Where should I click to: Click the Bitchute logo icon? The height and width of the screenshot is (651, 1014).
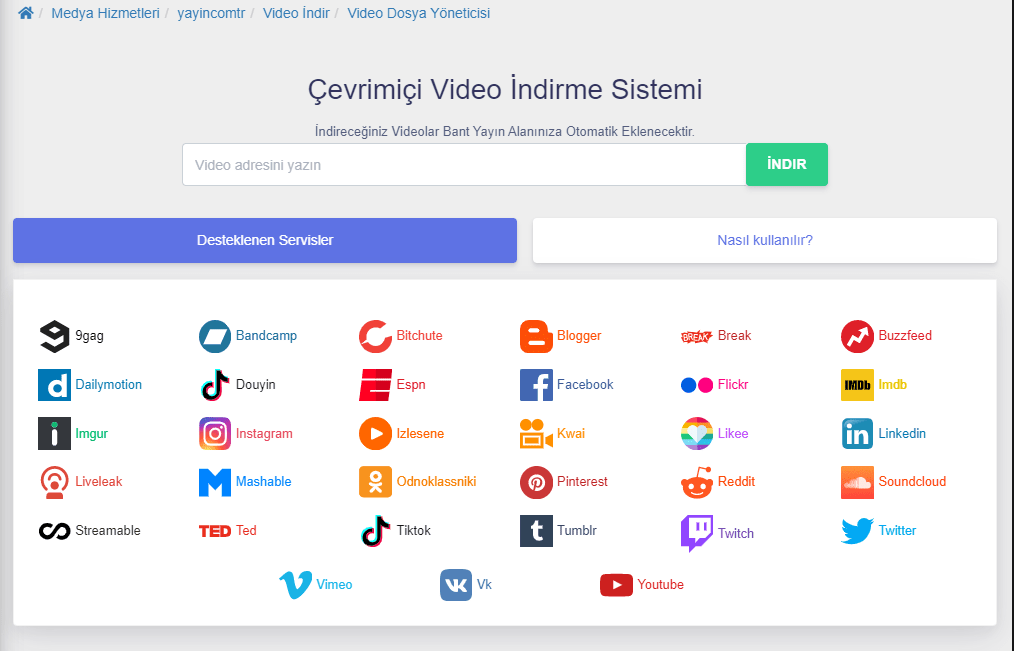coord(375,336)
